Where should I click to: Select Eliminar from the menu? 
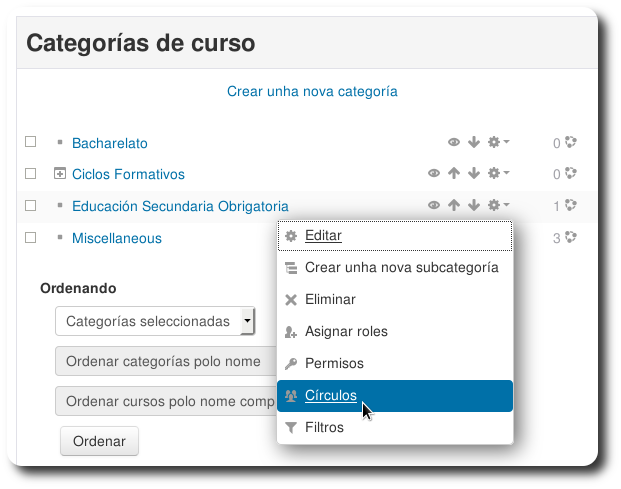(395, 300)
